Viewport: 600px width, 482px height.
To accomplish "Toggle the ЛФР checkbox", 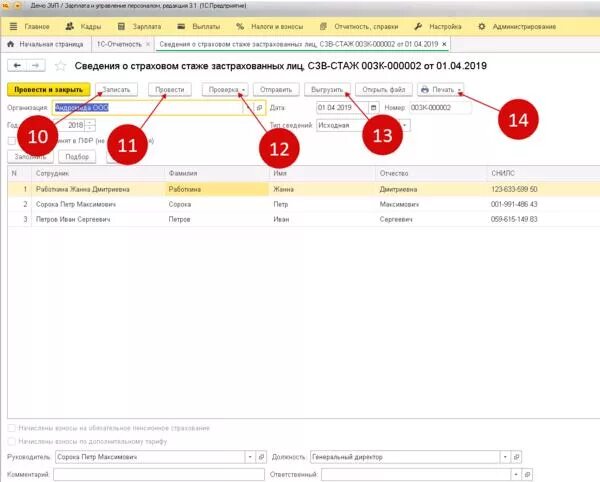I will coord(12,141).
